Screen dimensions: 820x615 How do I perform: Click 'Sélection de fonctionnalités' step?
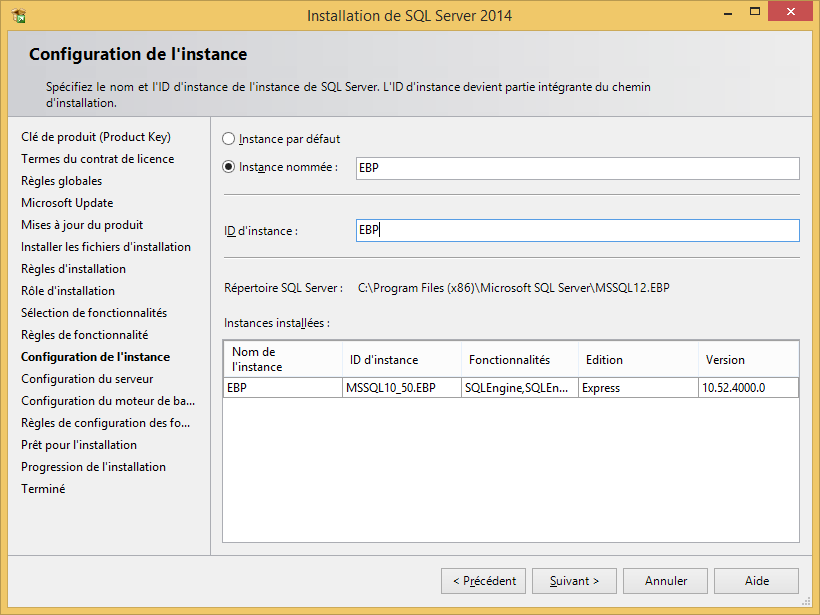click(94, 313)
